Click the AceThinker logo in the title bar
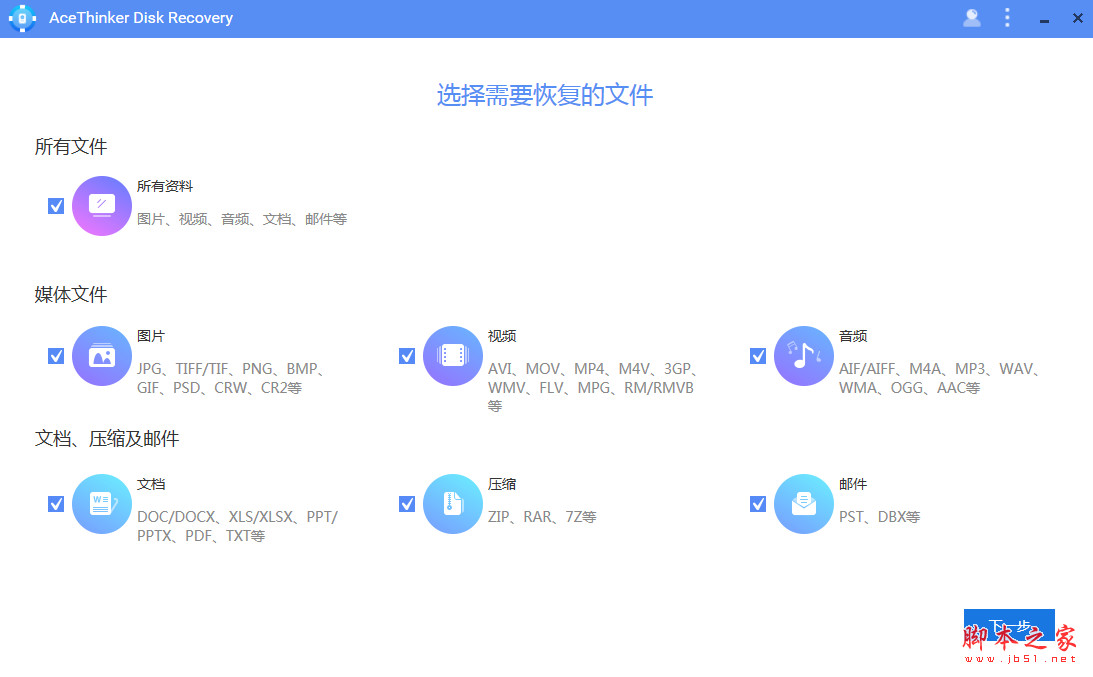The image size is (1093, 677). tap(22, 18)
